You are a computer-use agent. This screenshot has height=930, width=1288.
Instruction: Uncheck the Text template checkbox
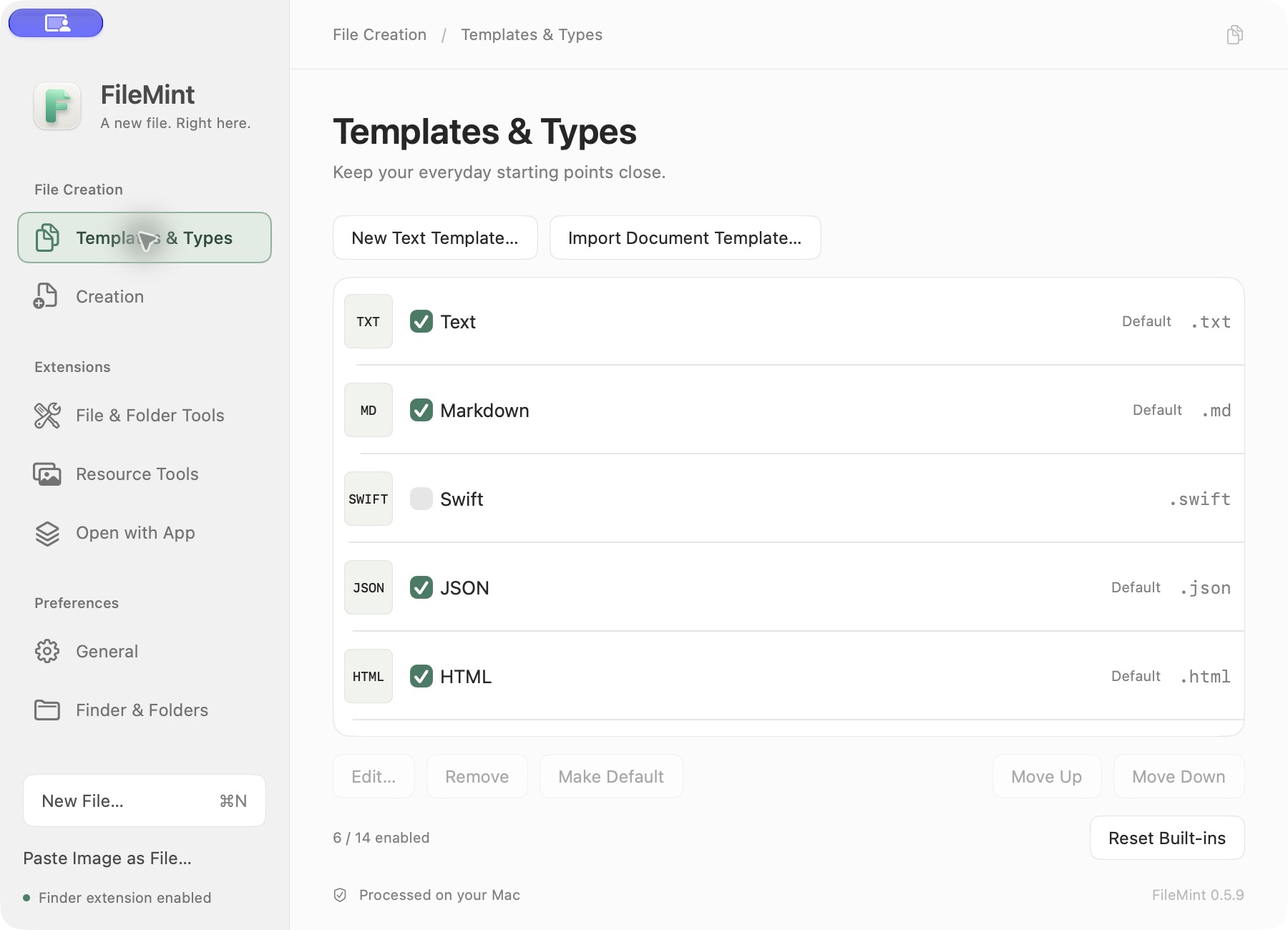coord(421,321)
